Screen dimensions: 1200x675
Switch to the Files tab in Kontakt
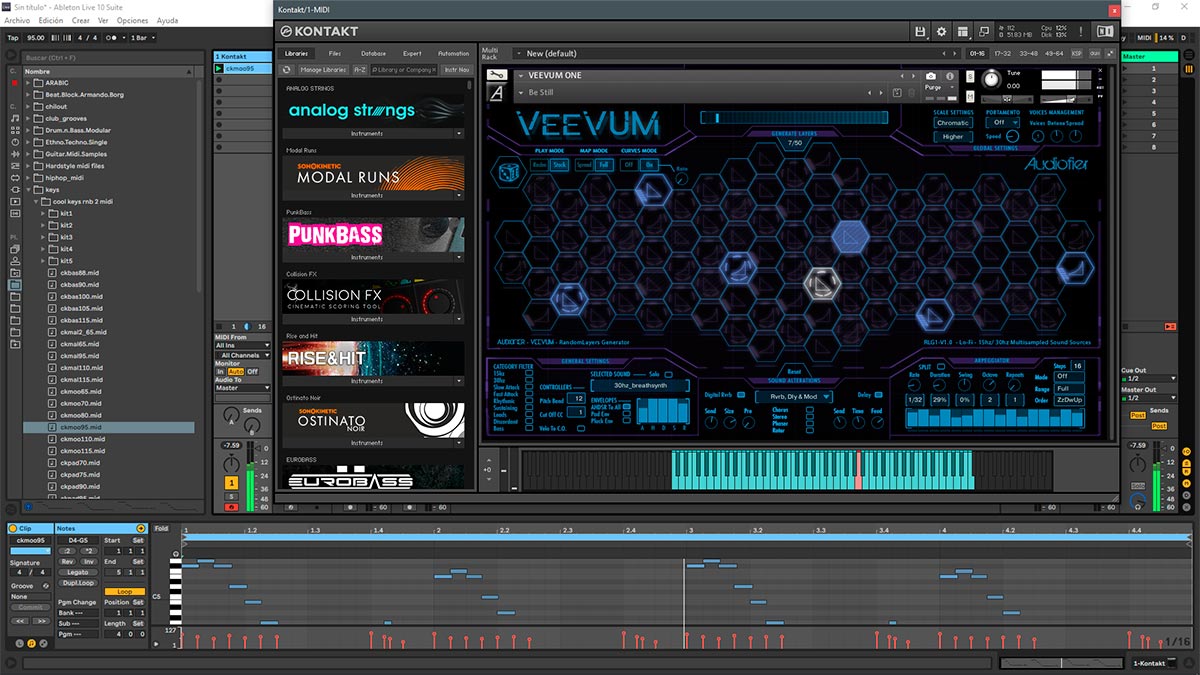point(335,53)
